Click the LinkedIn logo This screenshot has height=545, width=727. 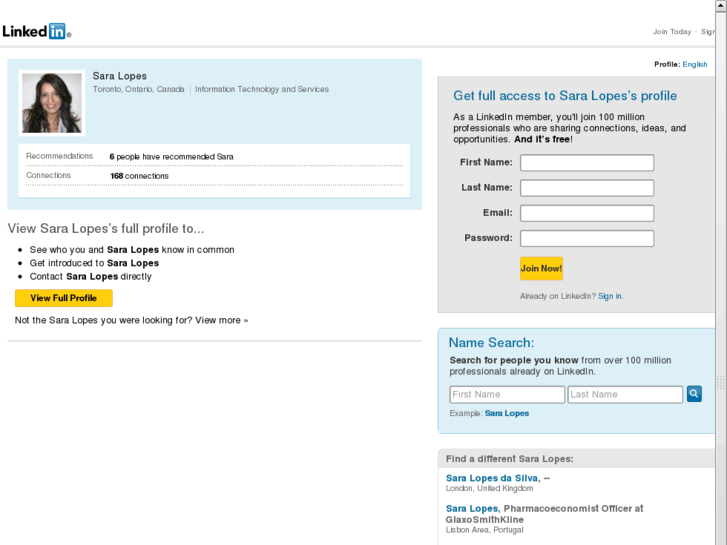[x=35, y=31]
